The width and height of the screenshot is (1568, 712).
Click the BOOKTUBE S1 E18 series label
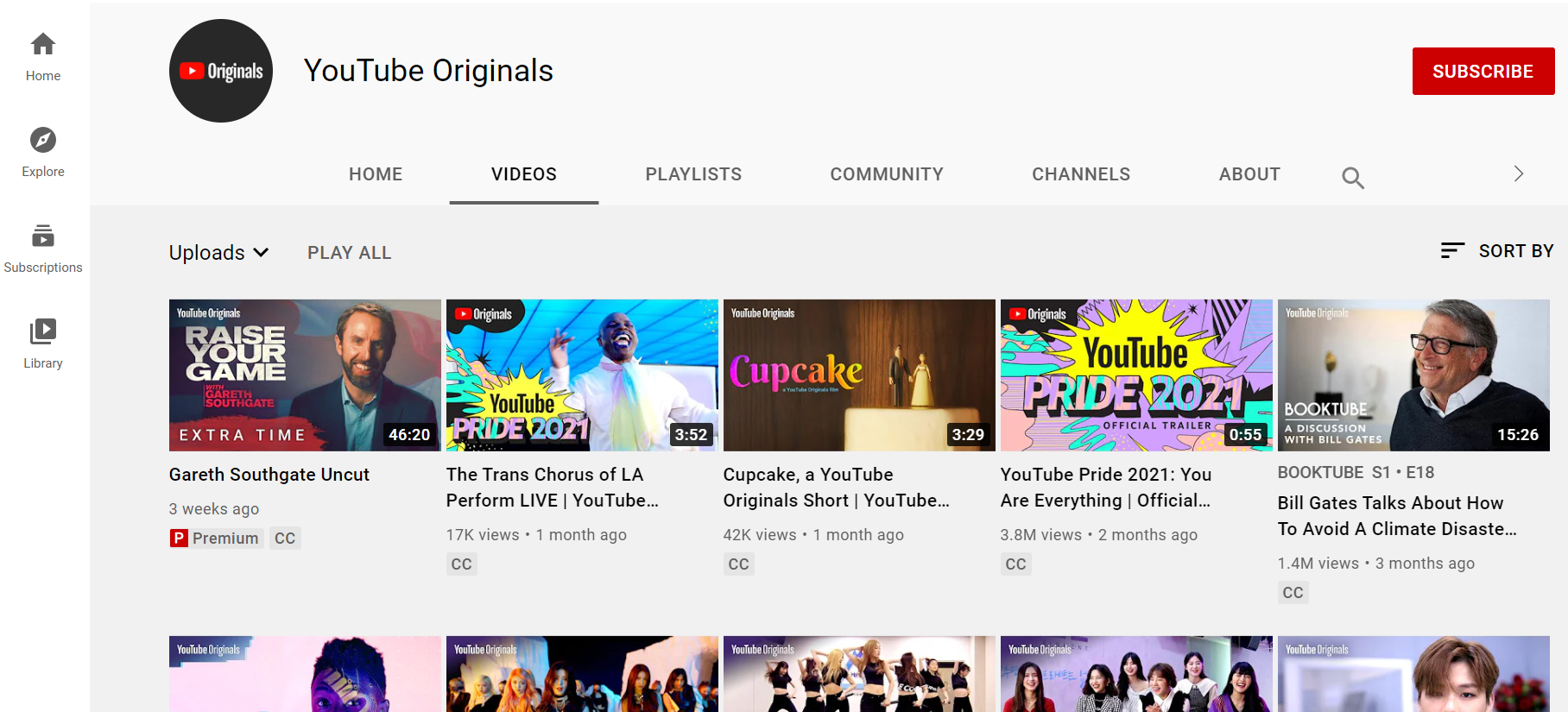coord(1356,473)
